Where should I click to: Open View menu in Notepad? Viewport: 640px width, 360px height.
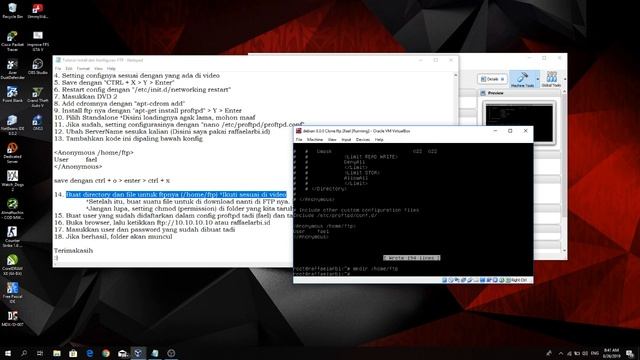[x=98, y=69]
